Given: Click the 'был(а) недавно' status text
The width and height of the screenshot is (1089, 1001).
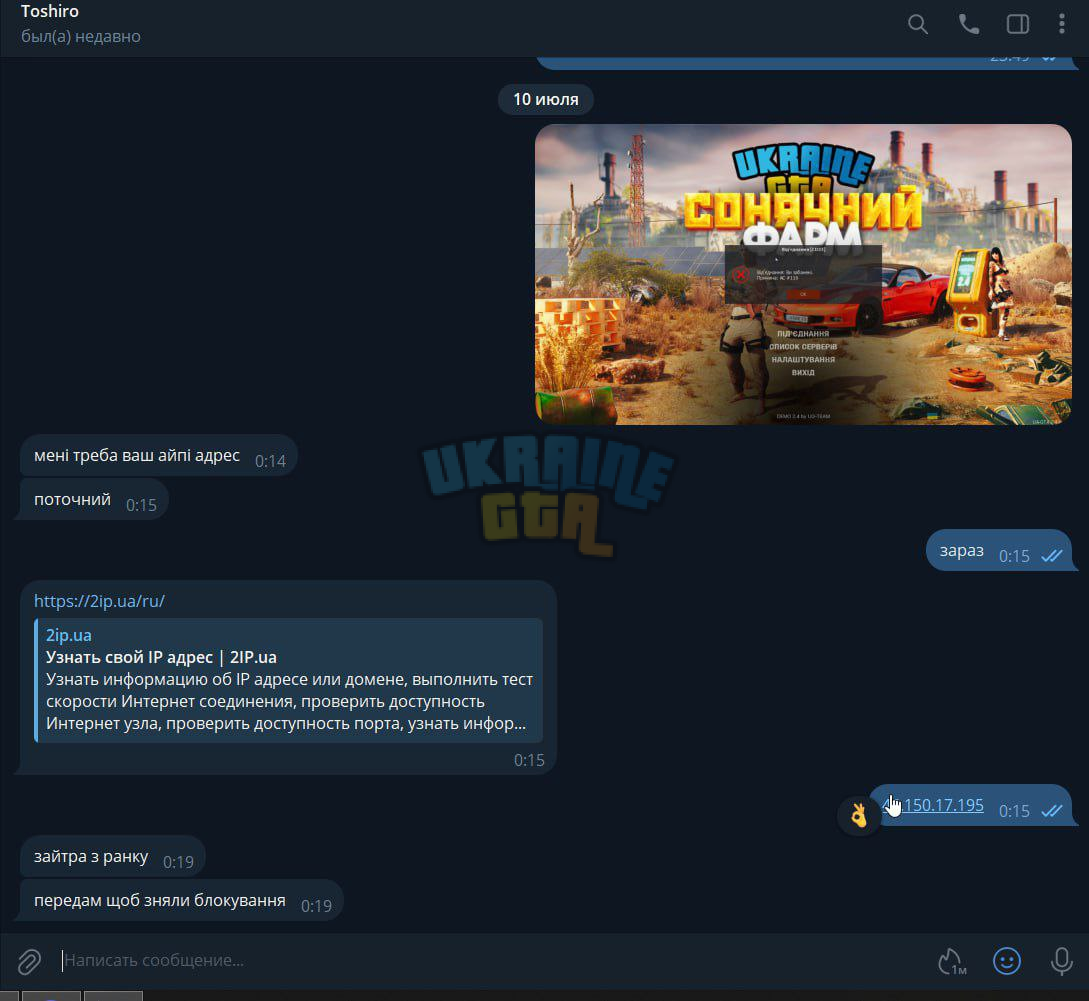Looking at the screenshot, I should coord(81,36).
